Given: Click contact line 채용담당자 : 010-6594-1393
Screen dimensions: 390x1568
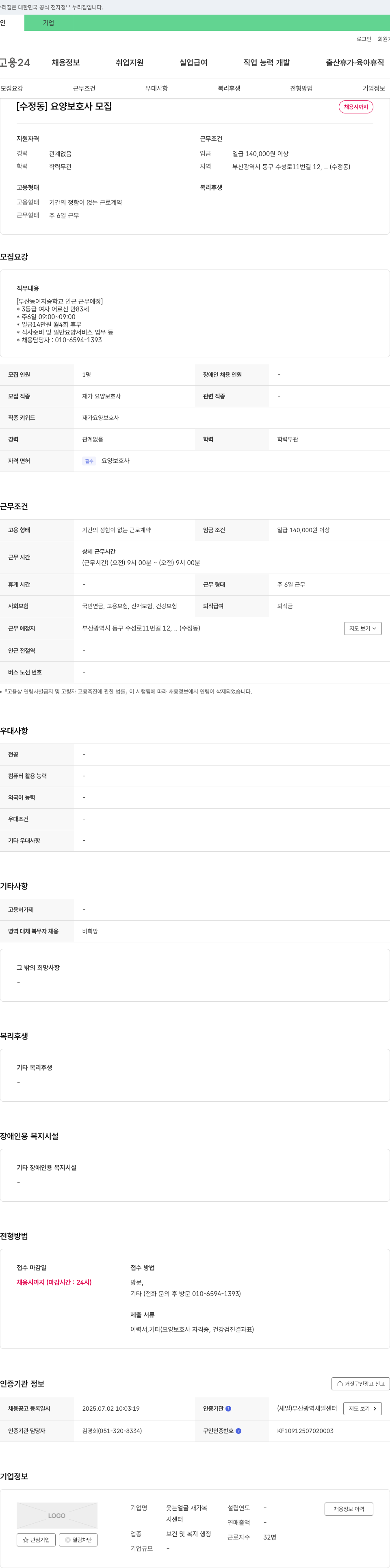Looking at the screenshot, I should (59, 340).
